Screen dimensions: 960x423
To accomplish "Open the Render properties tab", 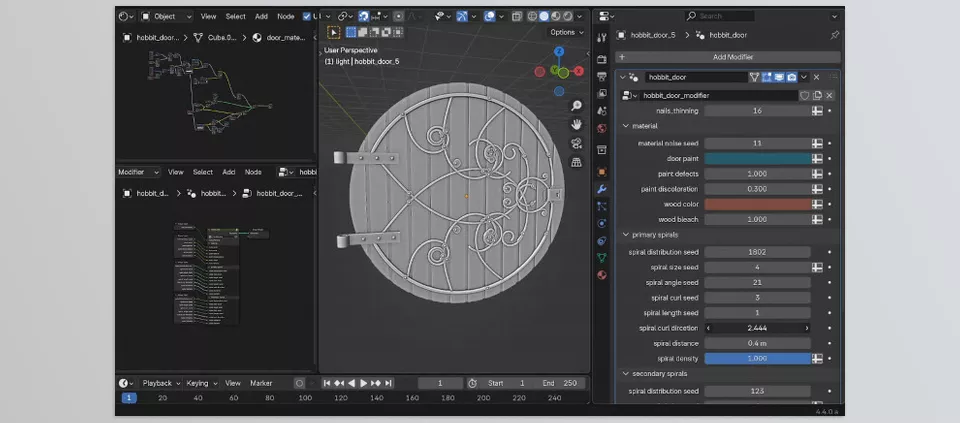I will click(602, 59).
